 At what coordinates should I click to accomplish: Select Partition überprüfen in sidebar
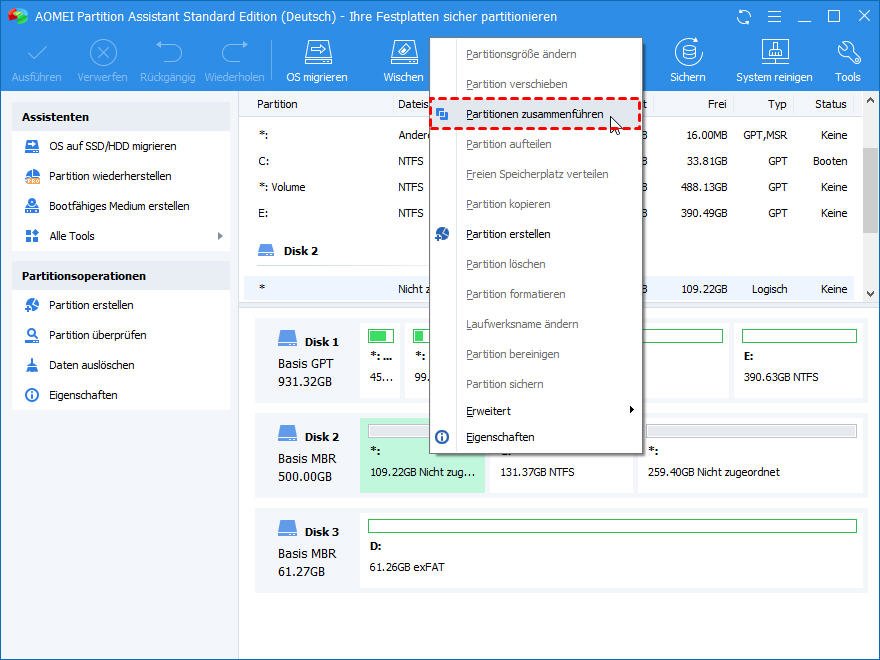click(98, 335)
